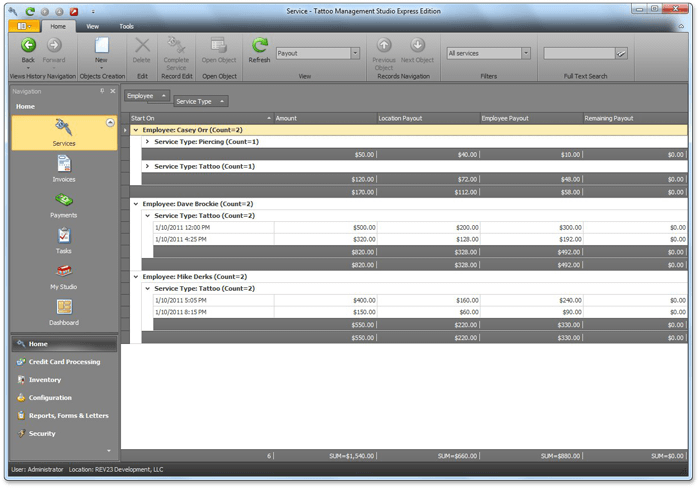Image resolution: width=700 pixels, height=489 pixels.
Task: Open the Tasks clipboard icon
Action: tap(64, 236)
